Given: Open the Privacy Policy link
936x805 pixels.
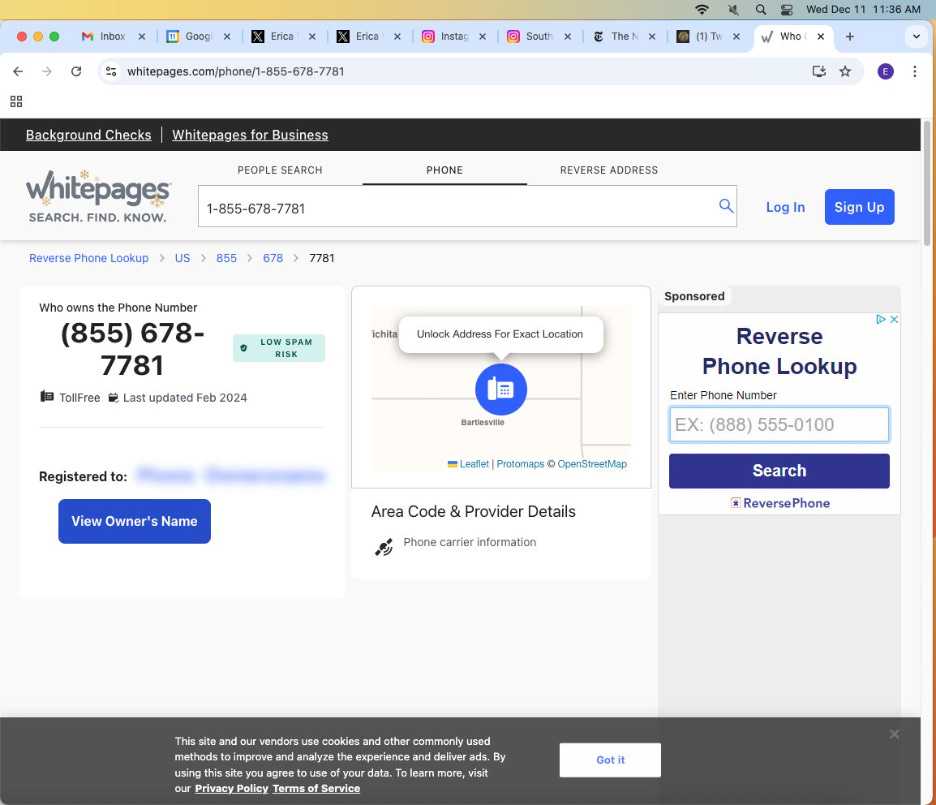Looking at the screenshot, I should click(x=232, y=788).
